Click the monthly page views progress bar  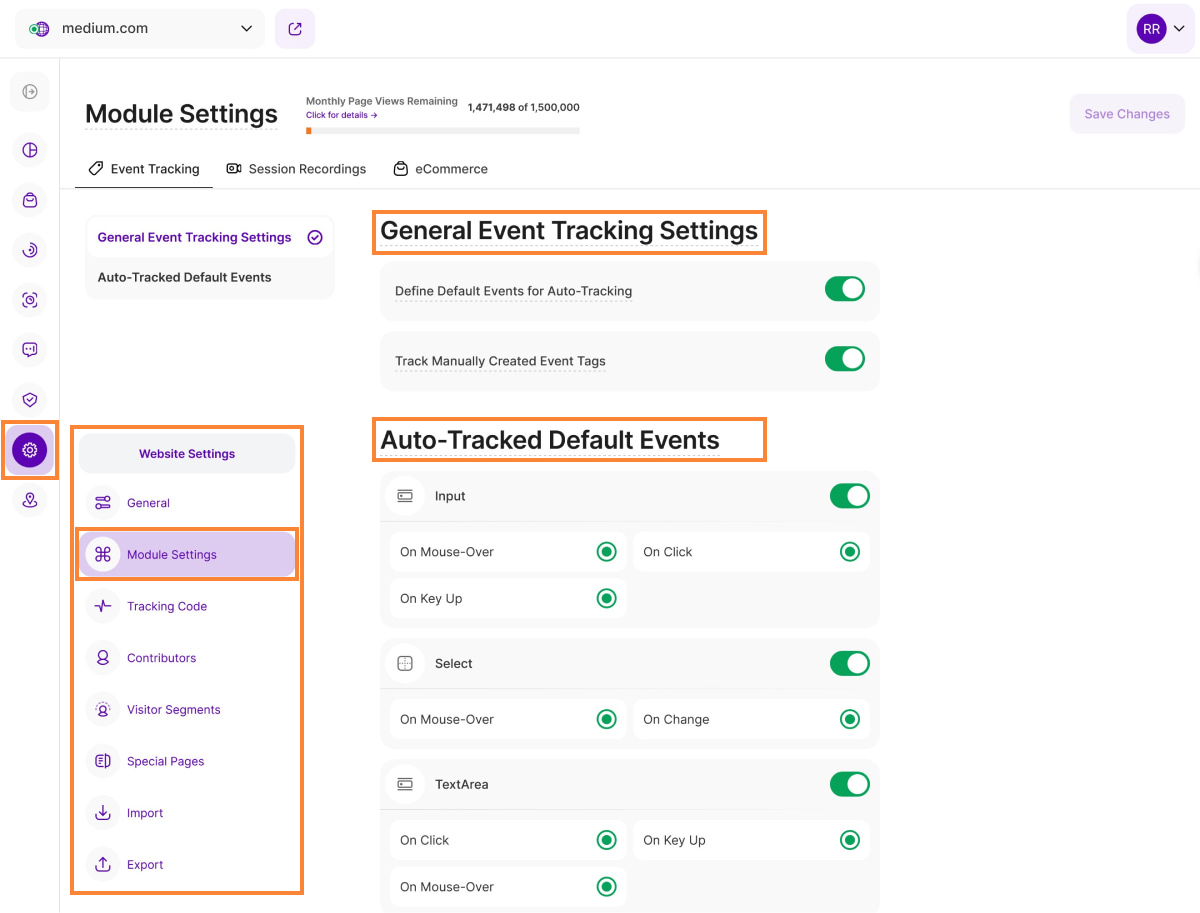tap(442, 131)
